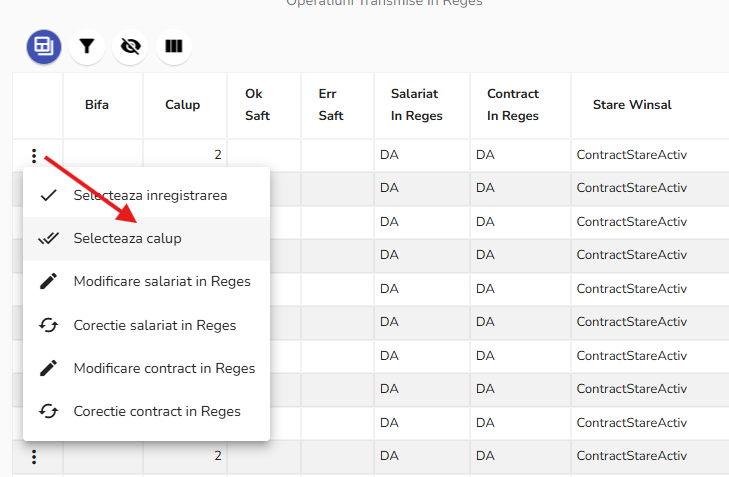
Task: Select Modificare salariat in Reges
Action: (162, 282)
